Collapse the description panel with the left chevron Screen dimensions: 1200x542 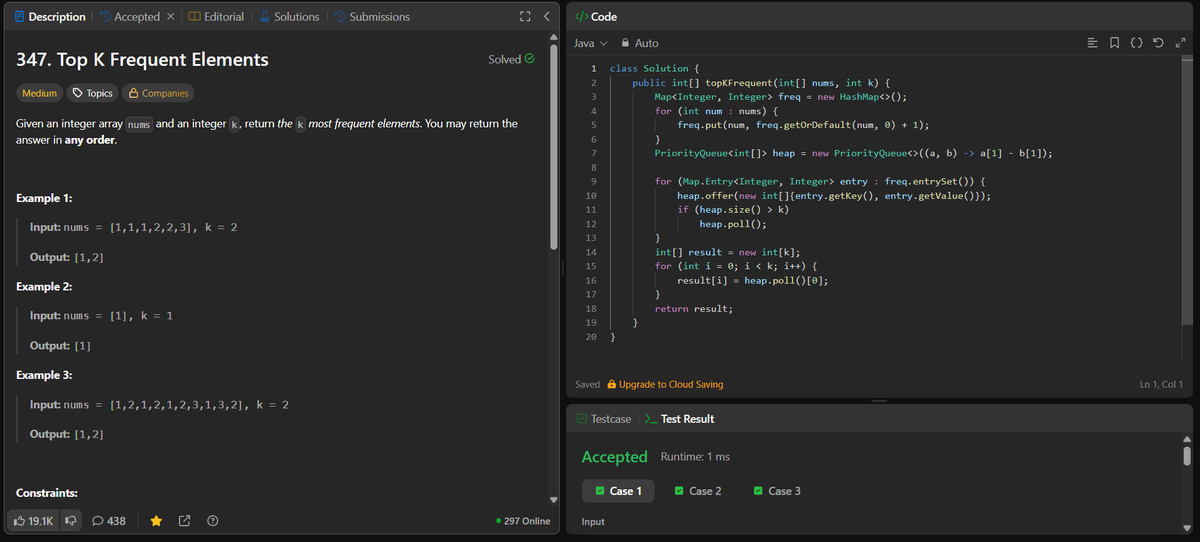coord(546,17)
